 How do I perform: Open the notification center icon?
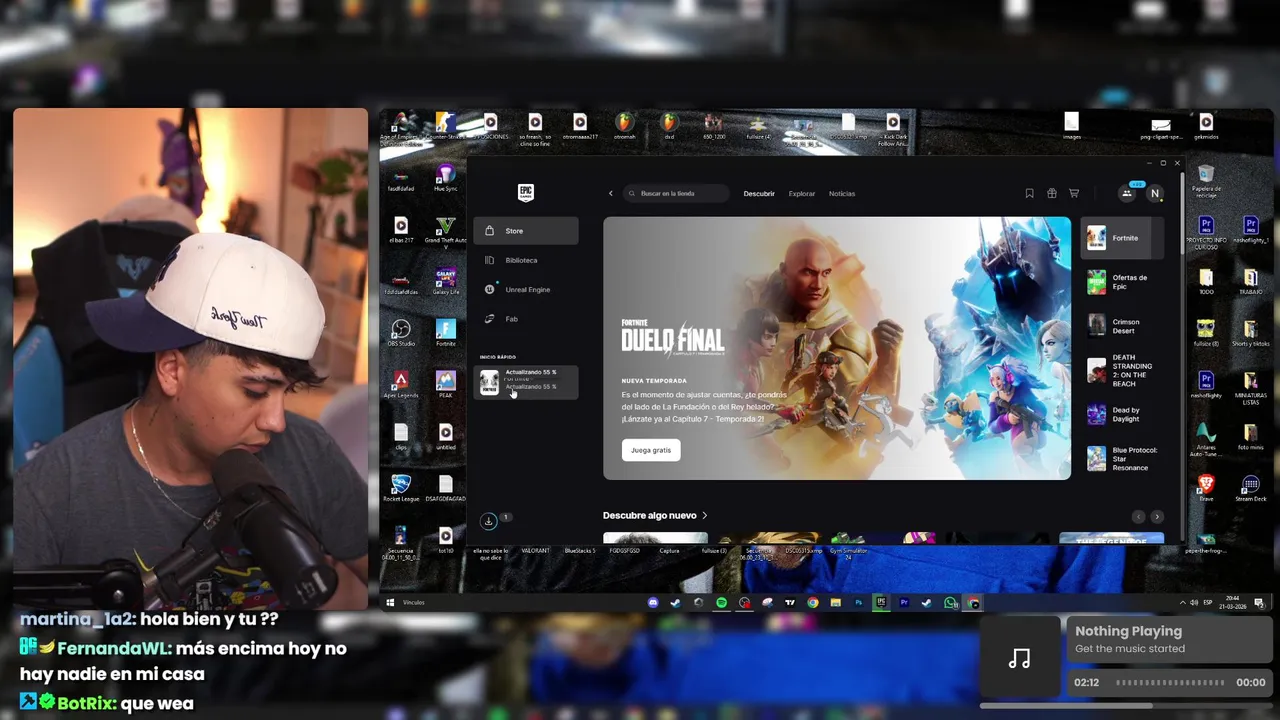pos(1259,603)
